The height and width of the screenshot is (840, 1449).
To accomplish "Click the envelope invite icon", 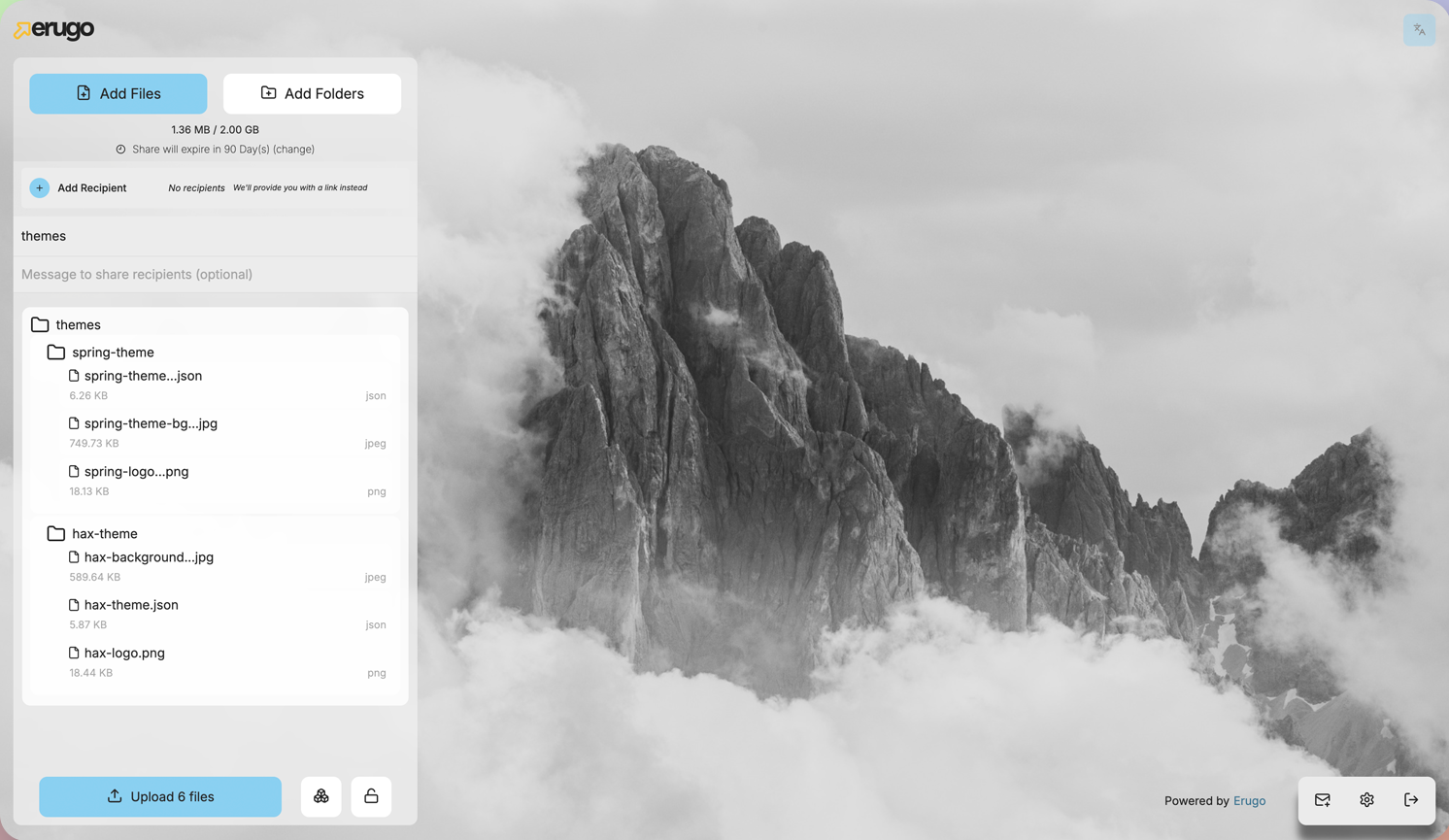I will 1323,800.
